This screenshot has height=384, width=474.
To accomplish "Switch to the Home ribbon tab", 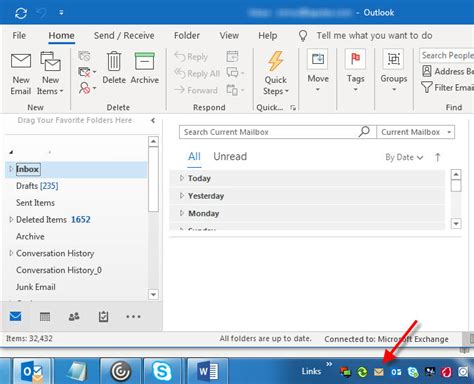I will [61, 35].
